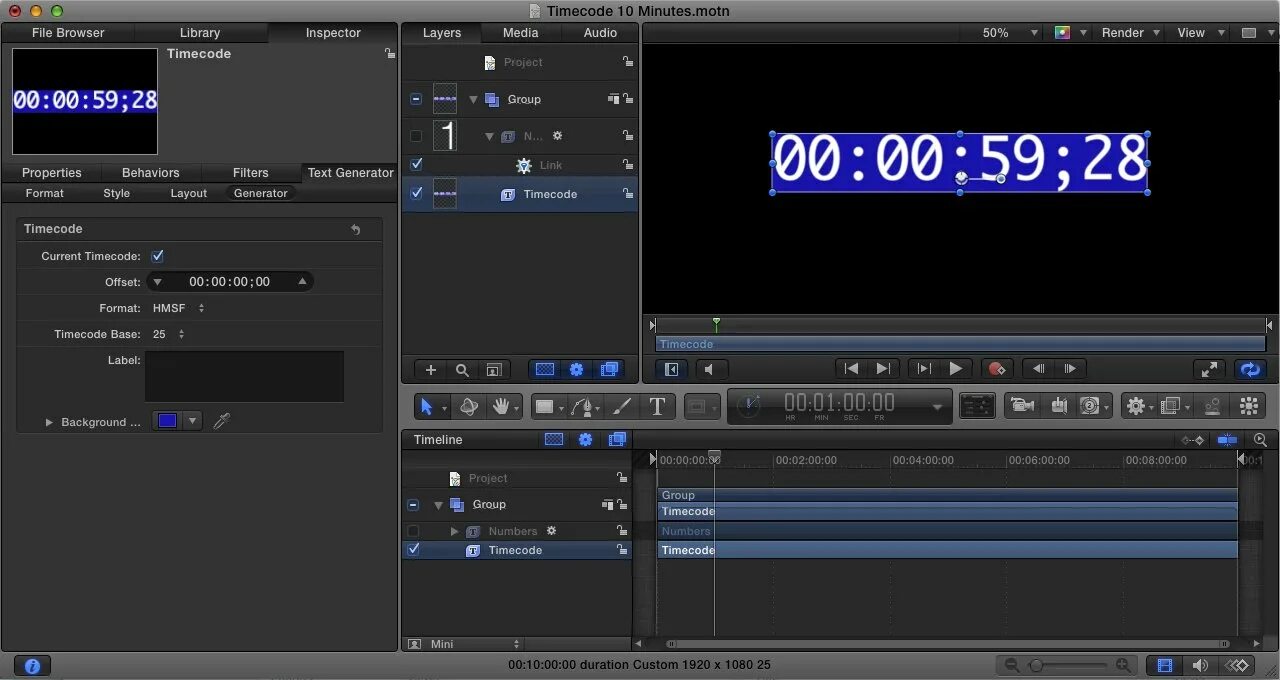Switch to the Audio tab

tap(600, 33)
